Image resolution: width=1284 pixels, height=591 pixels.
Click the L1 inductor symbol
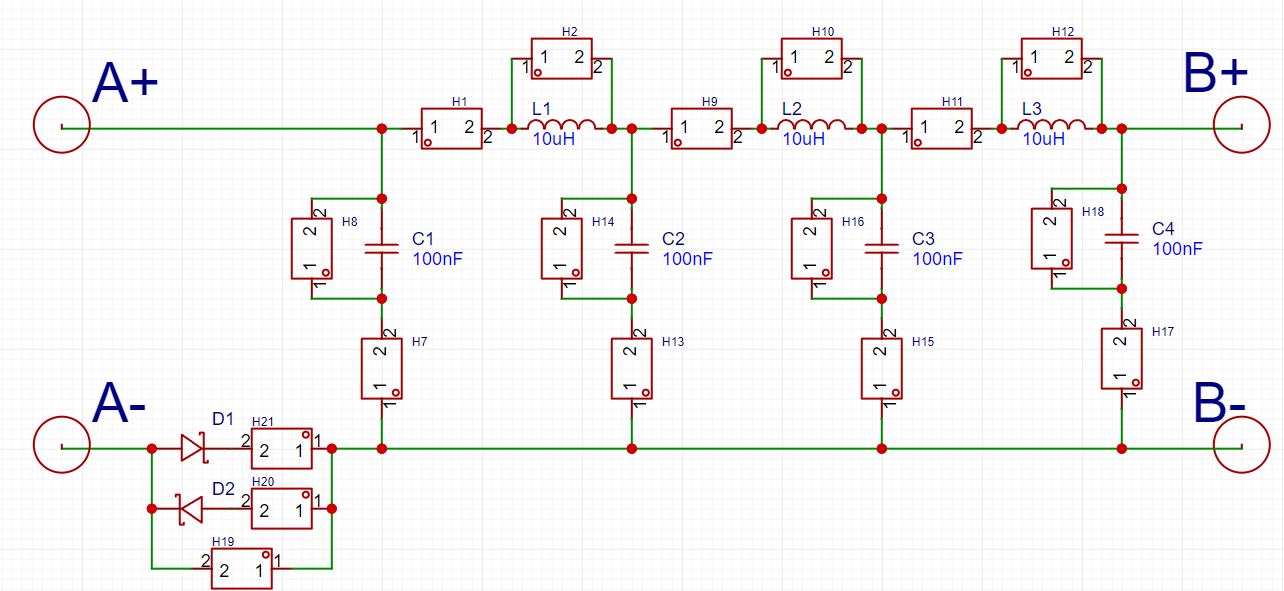pos(561,124)
